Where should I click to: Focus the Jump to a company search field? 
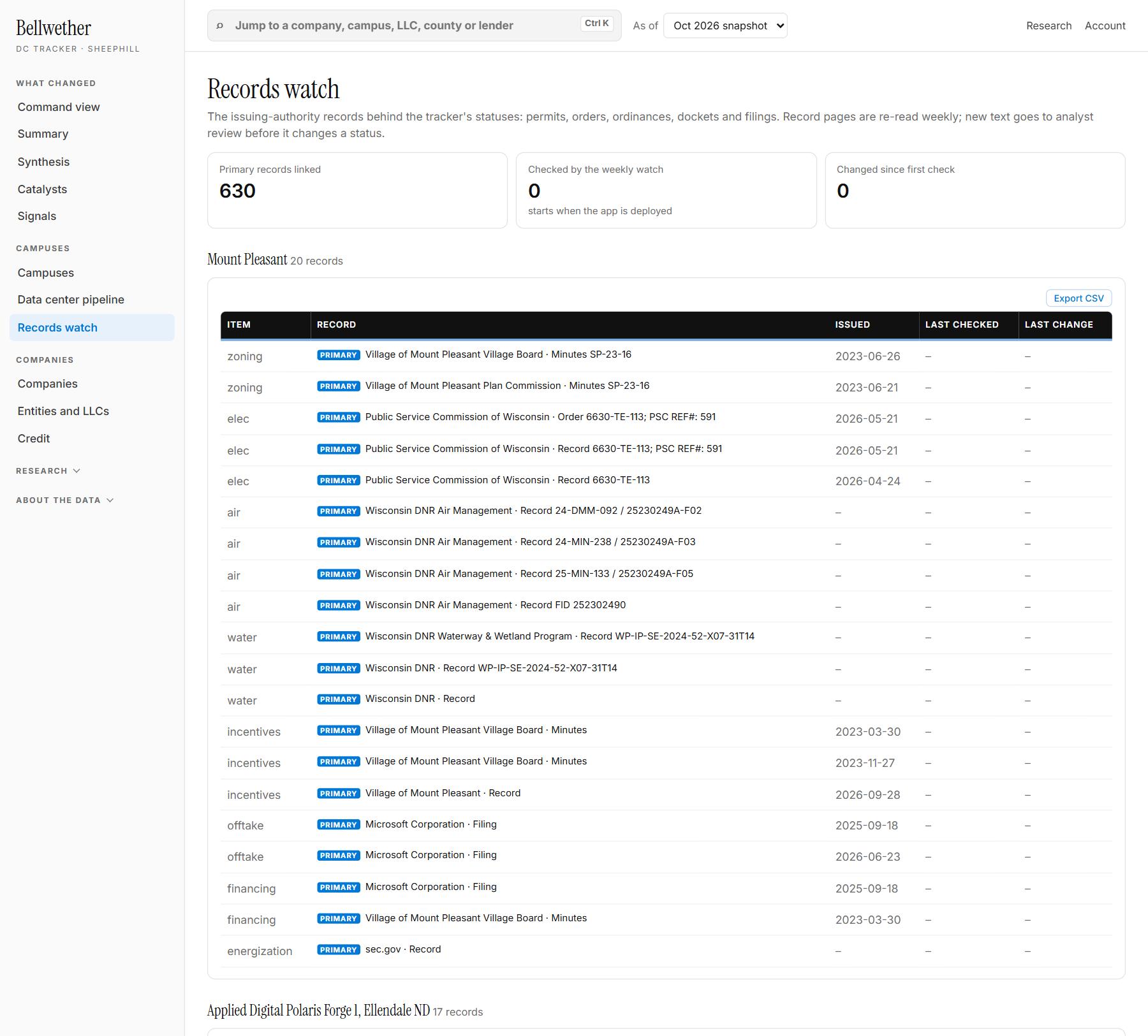[x=414, y=26]
